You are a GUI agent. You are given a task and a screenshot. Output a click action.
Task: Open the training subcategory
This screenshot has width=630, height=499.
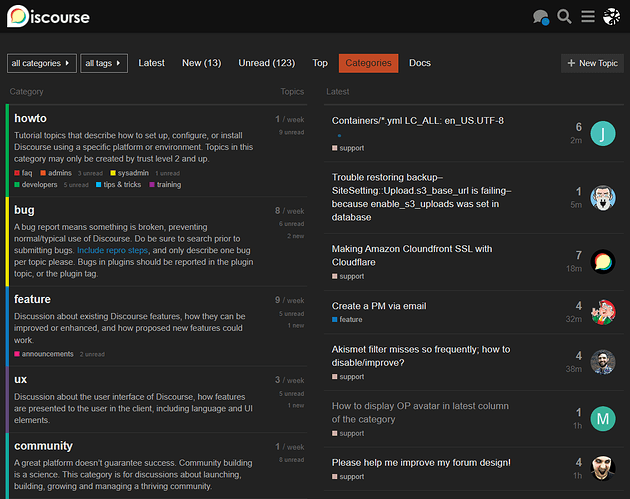tap(165, 185)
